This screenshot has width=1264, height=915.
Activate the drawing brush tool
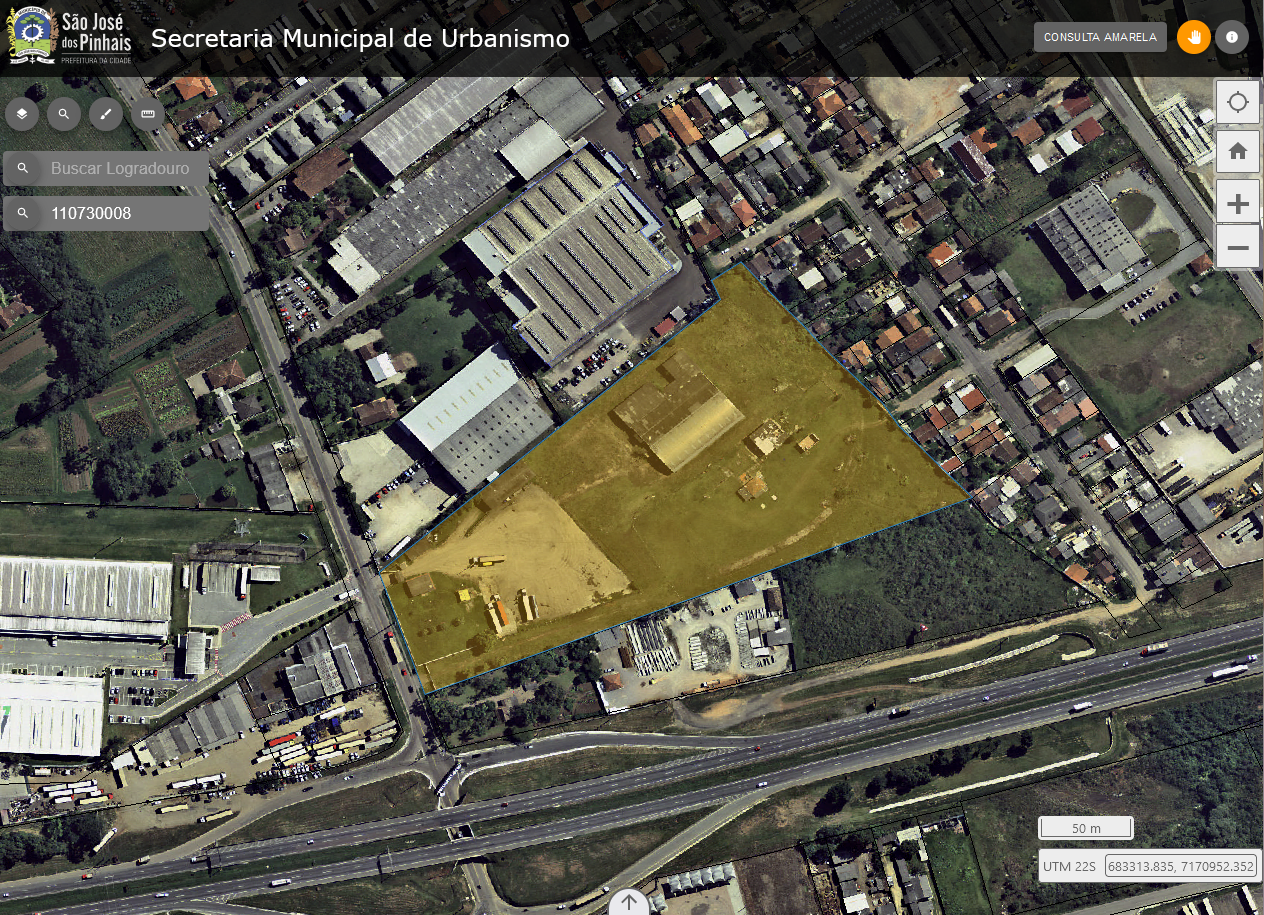pyautogui.click(x=106, y=114)
